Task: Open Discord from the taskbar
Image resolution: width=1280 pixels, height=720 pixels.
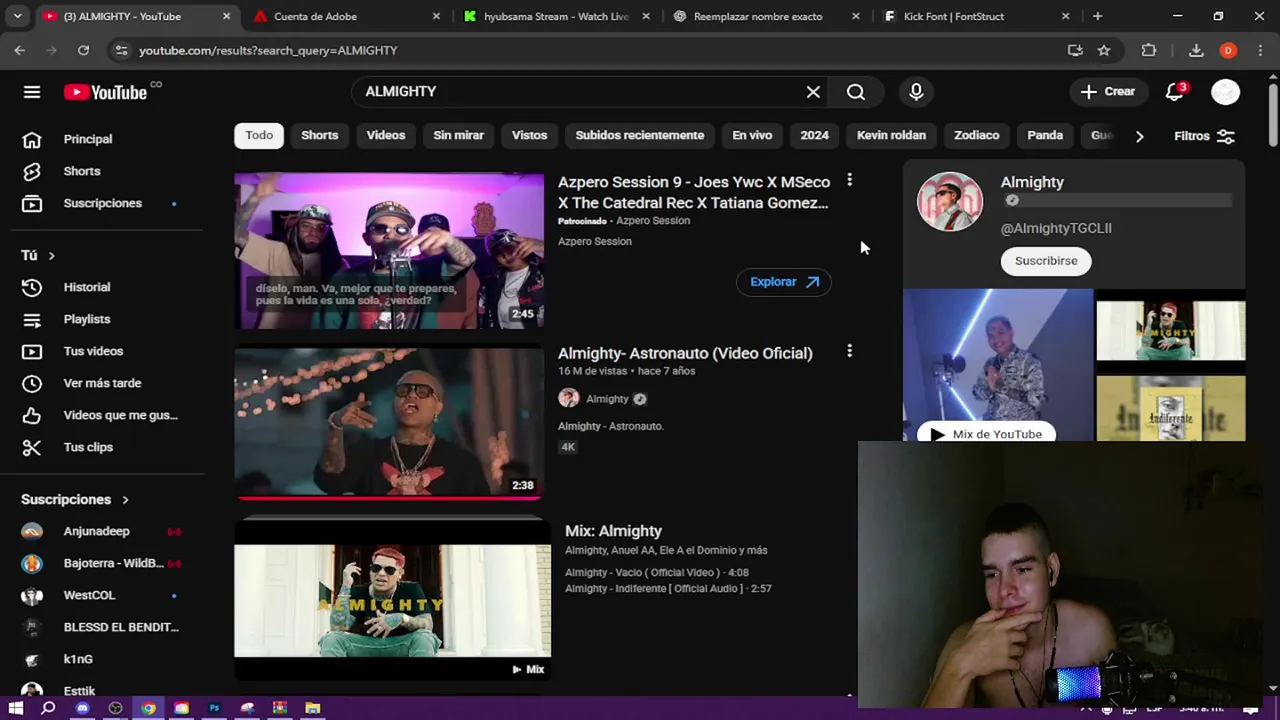Action: pyautogui.click(x=82, y=708)
